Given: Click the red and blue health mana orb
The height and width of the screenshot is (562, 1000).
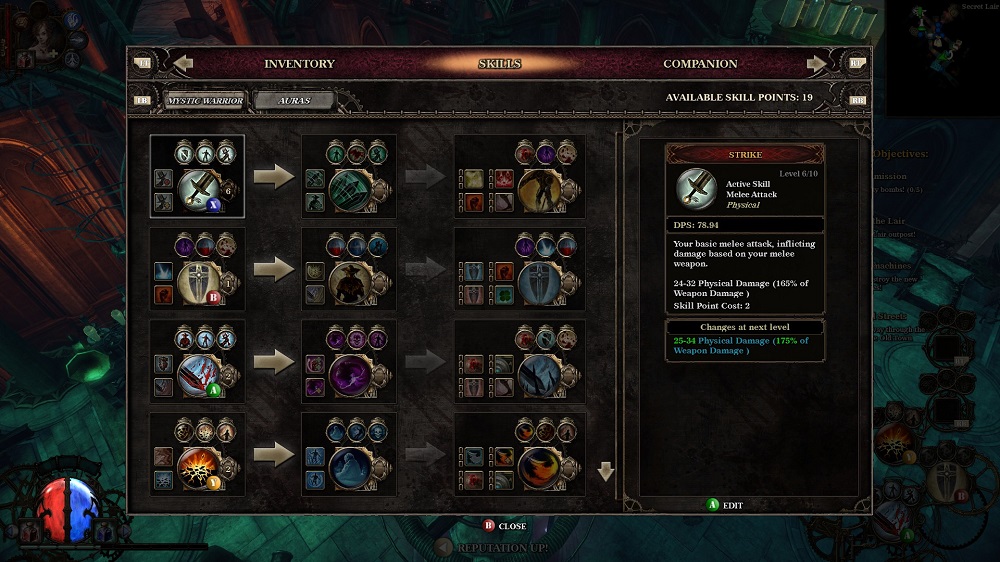Looking at the screenshot, I should point(68,509).
